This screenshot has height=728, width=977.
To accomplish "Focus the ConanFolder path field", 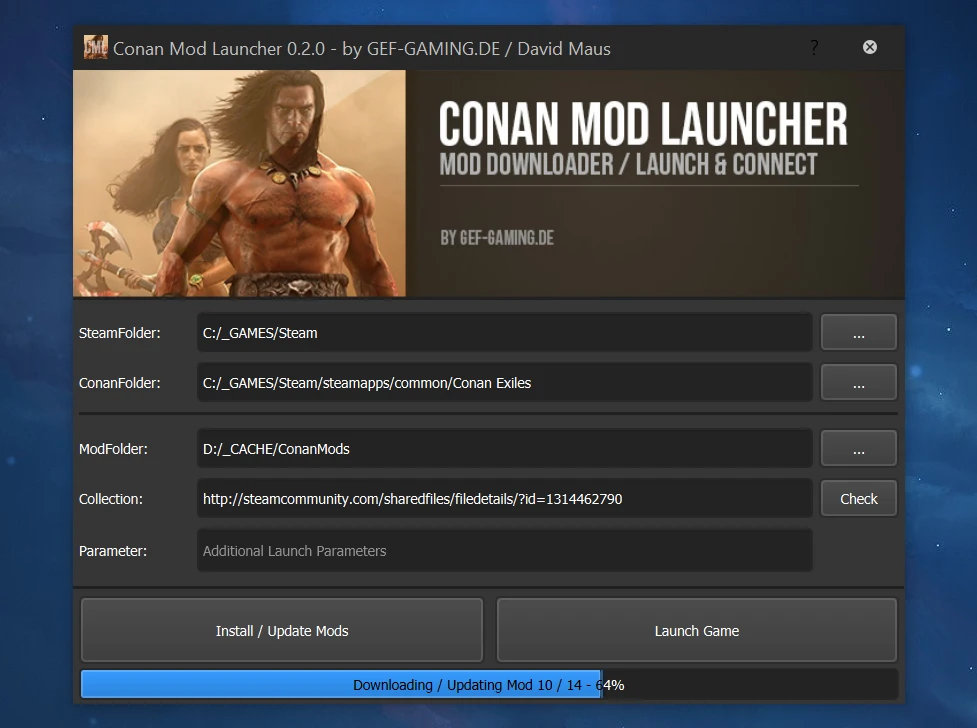I will pyautogui.click(x=505, y=382).
